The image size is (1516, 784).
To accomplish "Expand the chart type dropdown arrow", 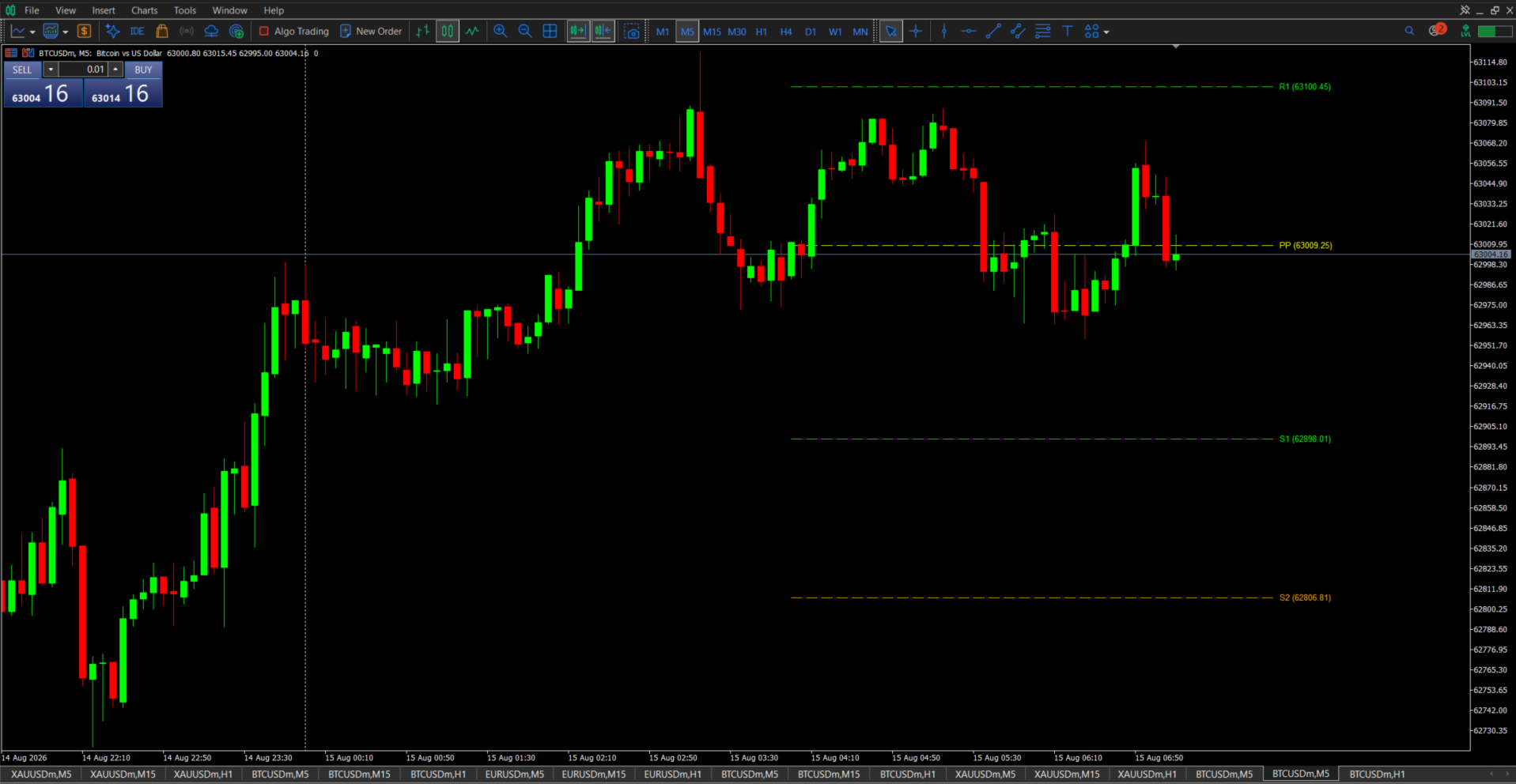I will [32, 32].
